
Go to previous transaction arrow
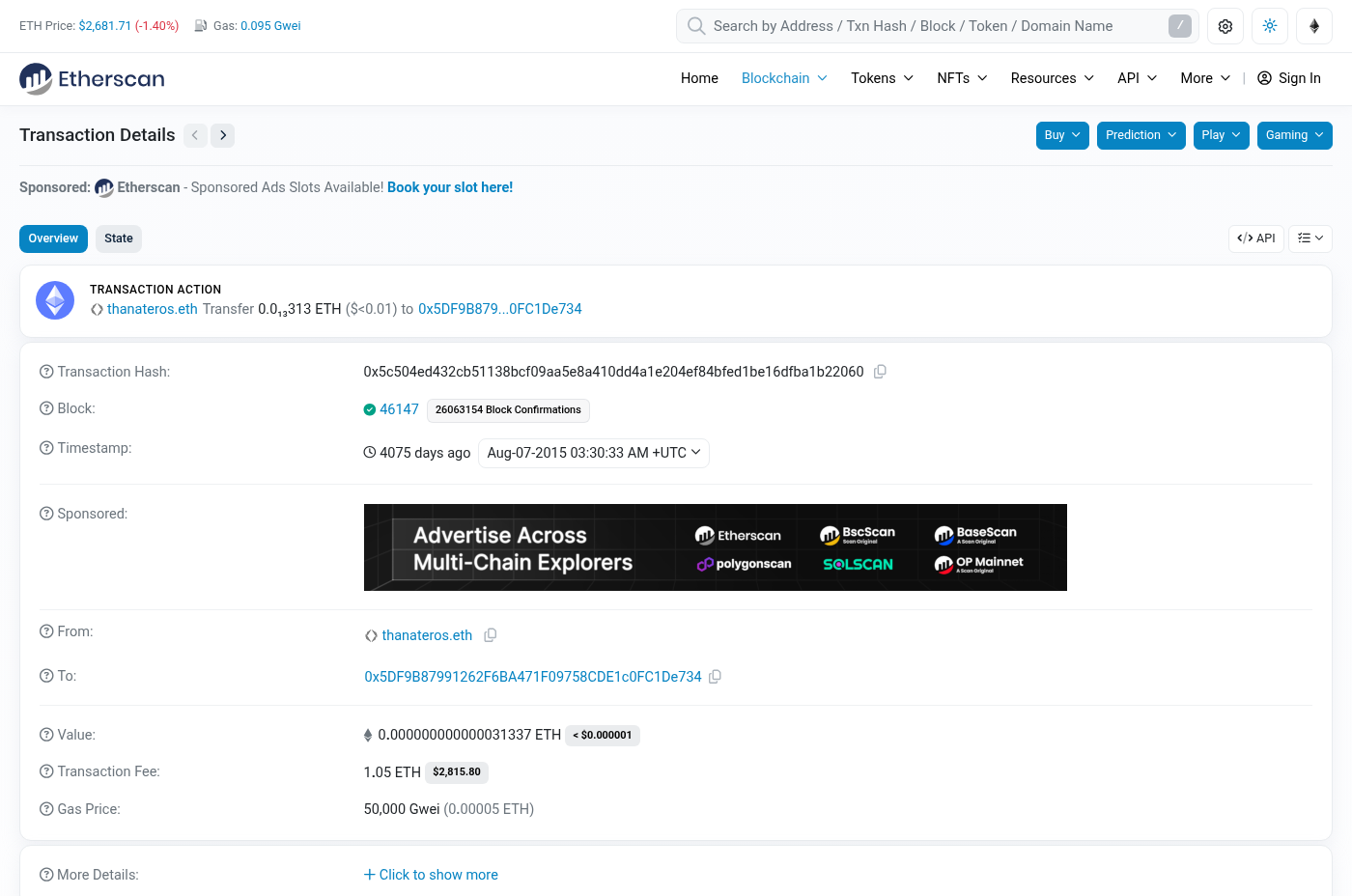point(195,135)
